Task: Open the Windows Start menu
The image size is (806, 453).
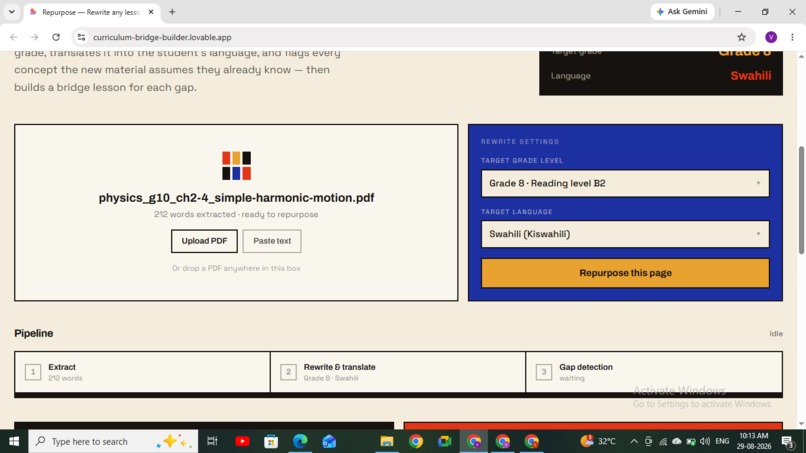Action: click(x=14, y=441)
